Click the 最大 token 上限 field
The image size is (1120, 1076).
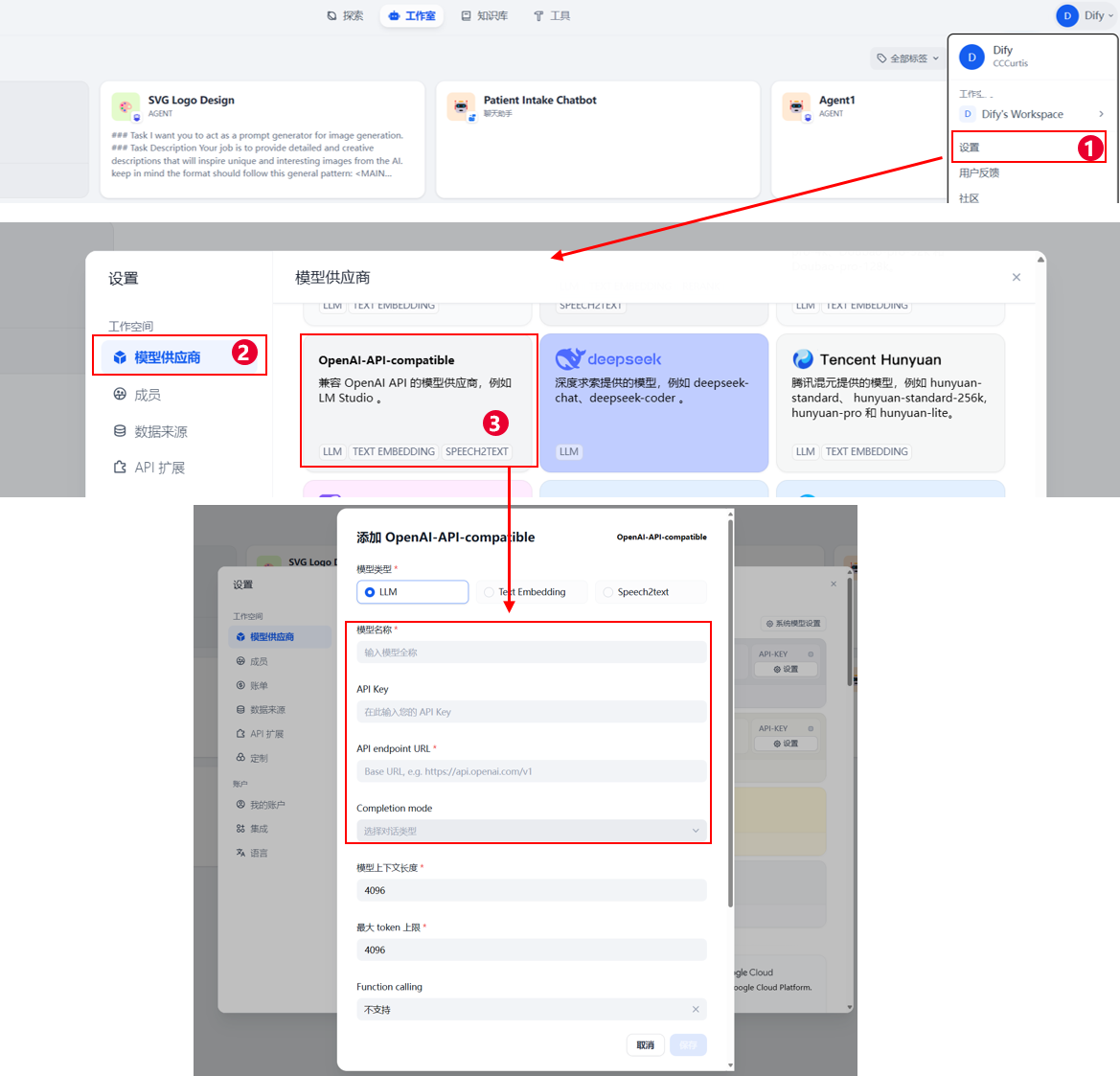[x=532, y=950]
